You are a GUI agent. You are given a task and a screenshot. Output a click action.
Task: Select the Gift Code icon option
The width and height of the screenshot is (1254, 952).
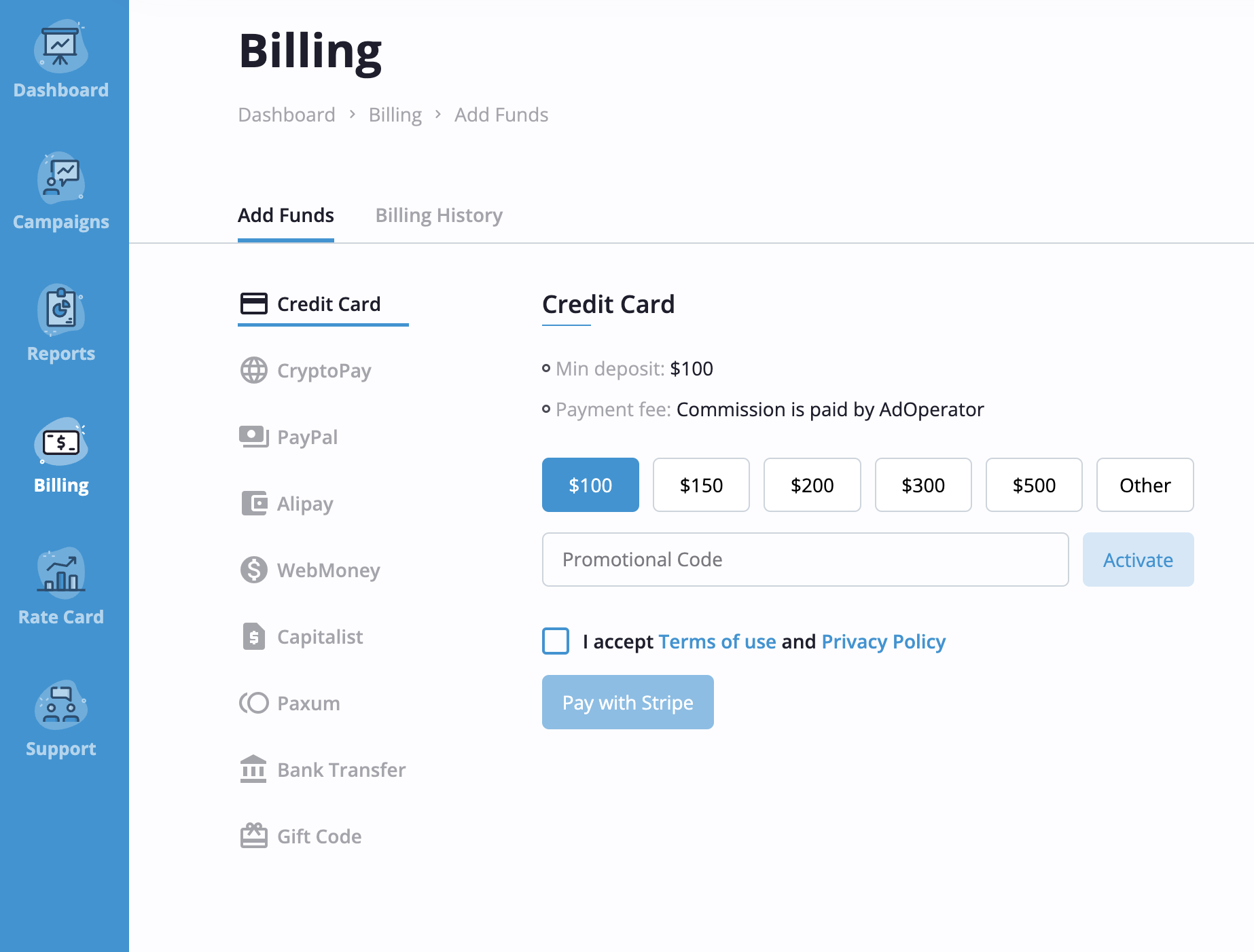[254, 836]
